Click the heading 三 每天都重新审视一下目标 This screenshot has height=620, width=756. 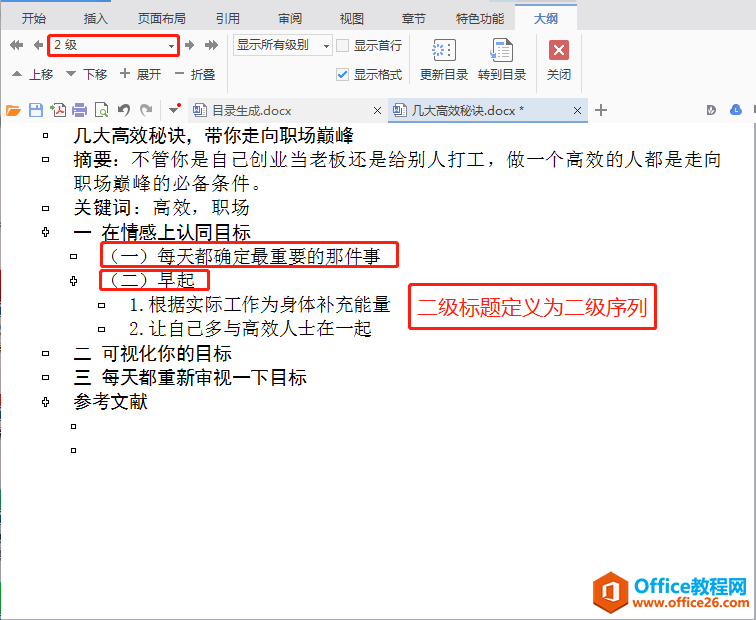pyautogui.click(x=190, y=377)
